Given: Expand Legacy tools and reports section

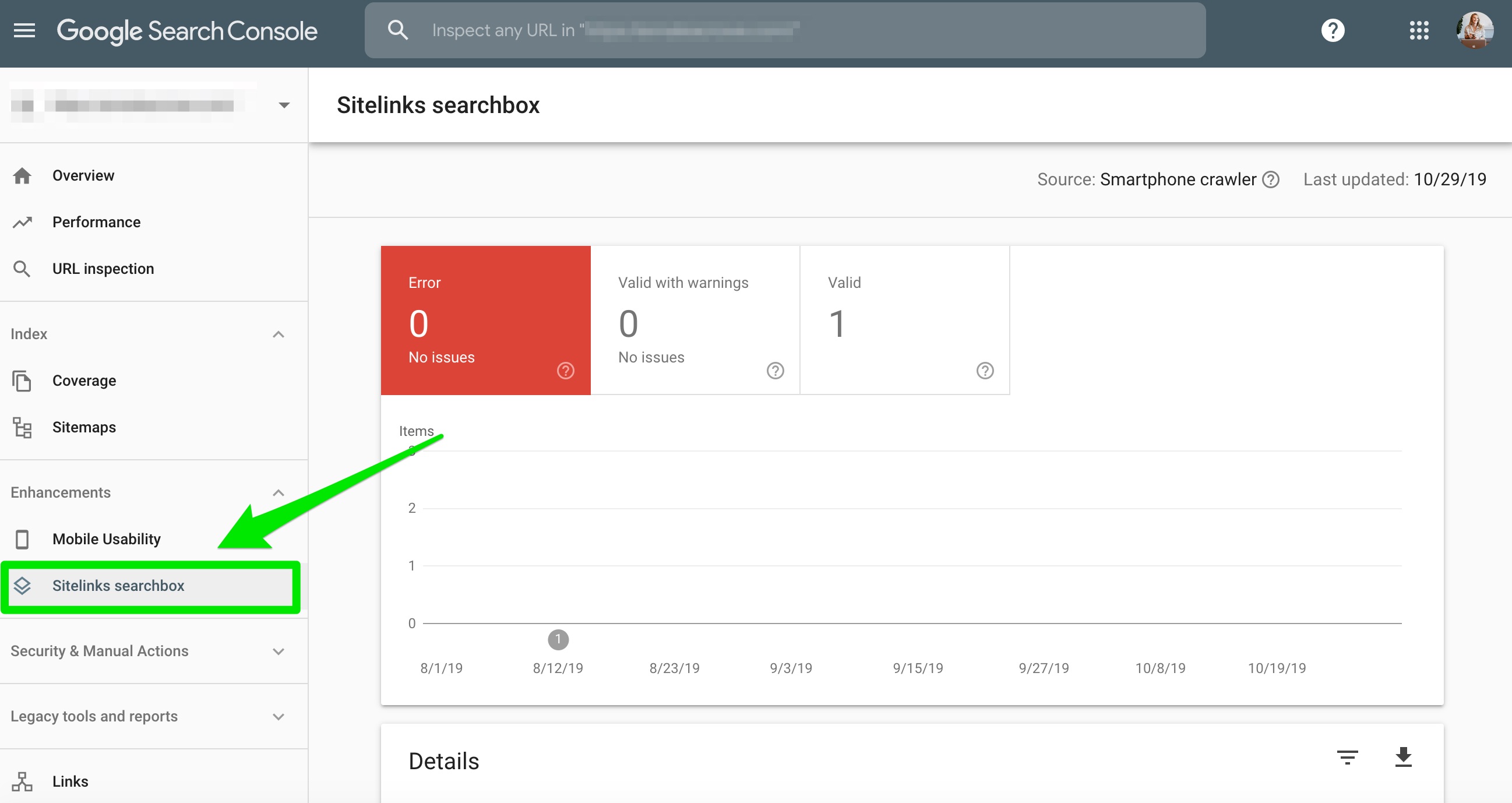Looking at the screenshot, I should click(x=154, y=716).
